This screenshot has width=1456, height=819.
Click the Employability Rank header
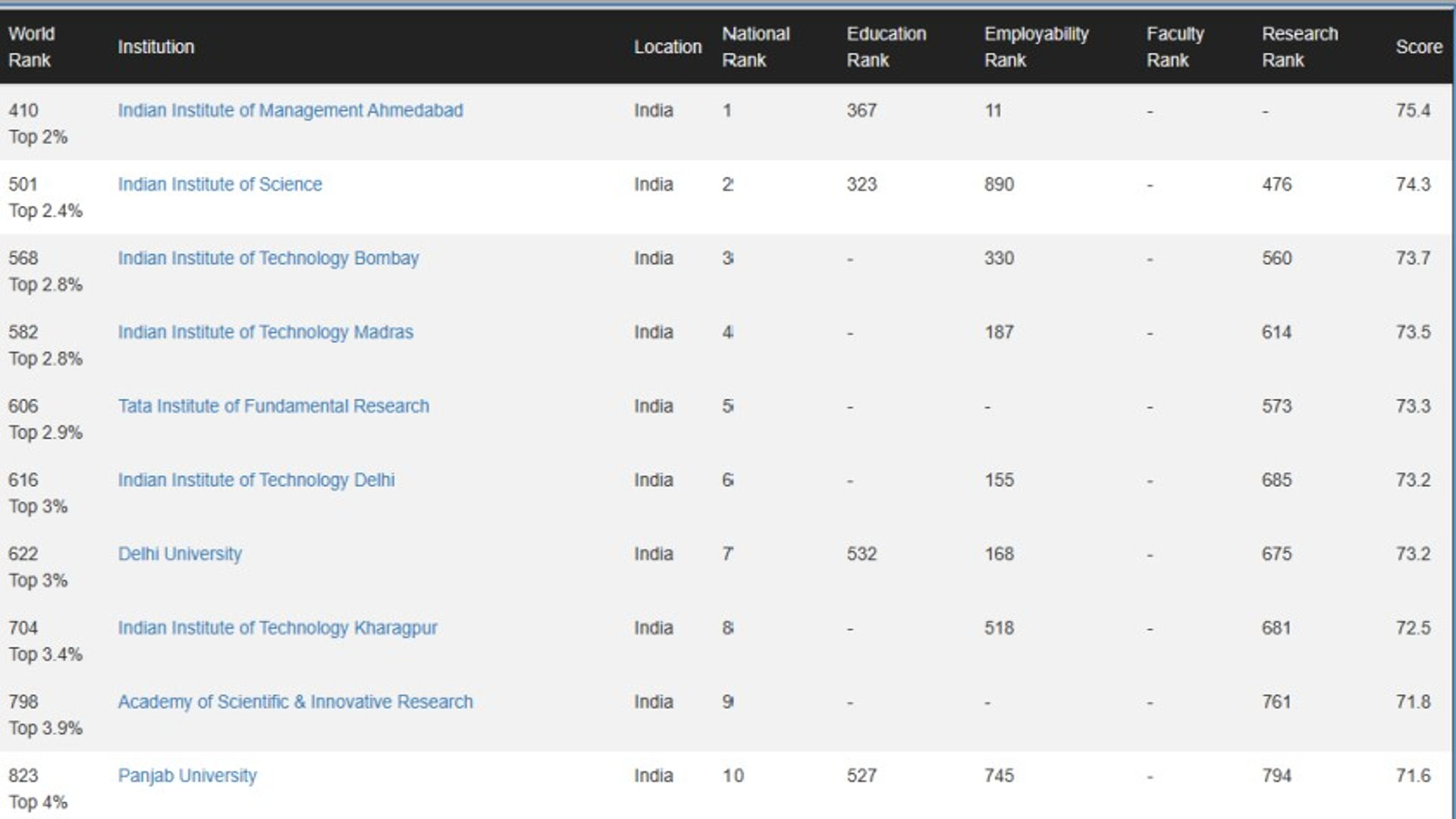(1036, 47)
